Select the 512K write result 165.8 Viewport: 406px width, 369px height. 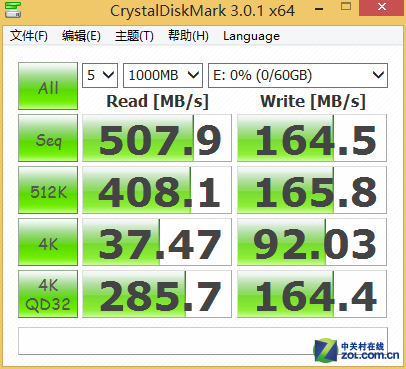click(x=312, y=190)
